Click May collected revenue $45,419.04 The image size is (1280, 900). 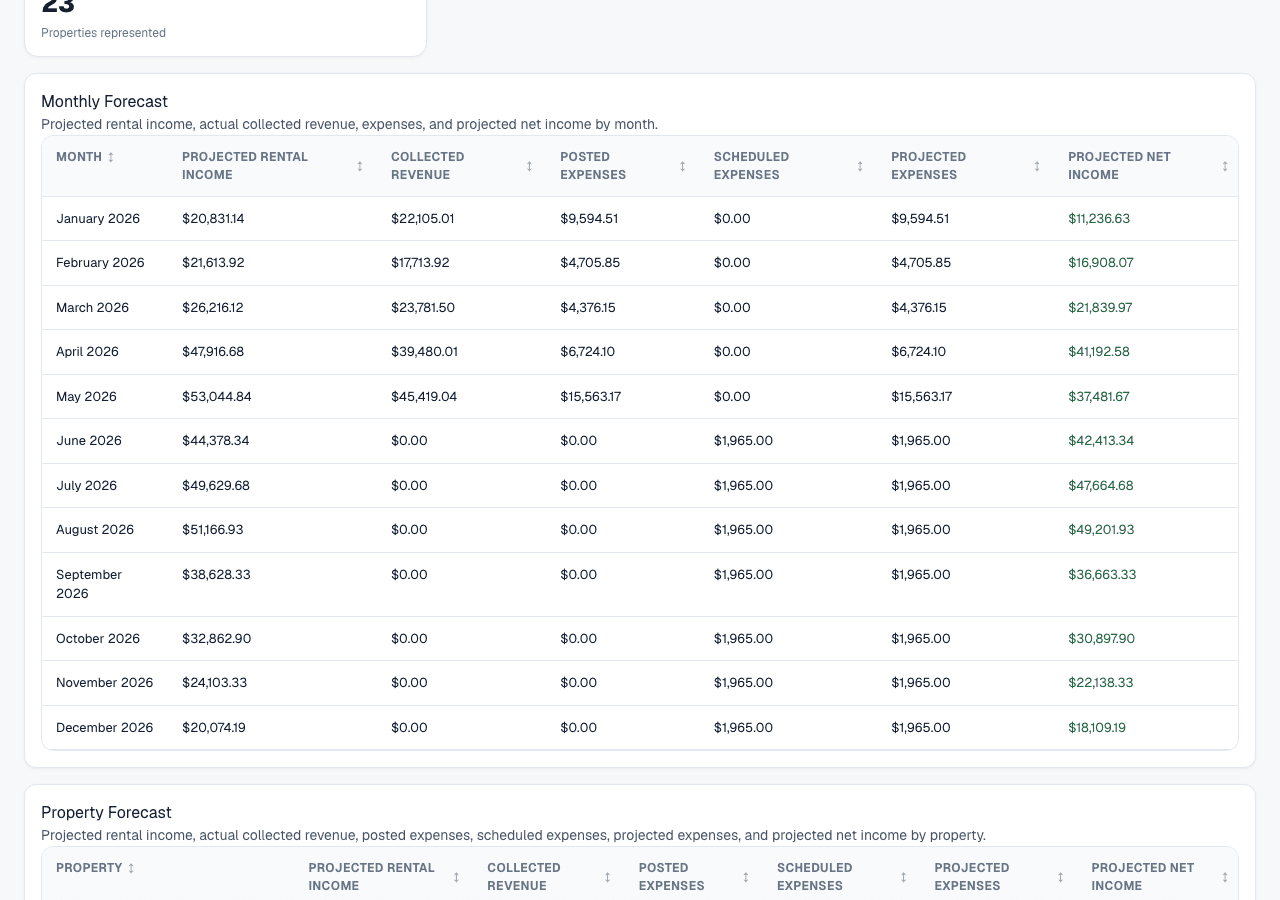(424, 397)
